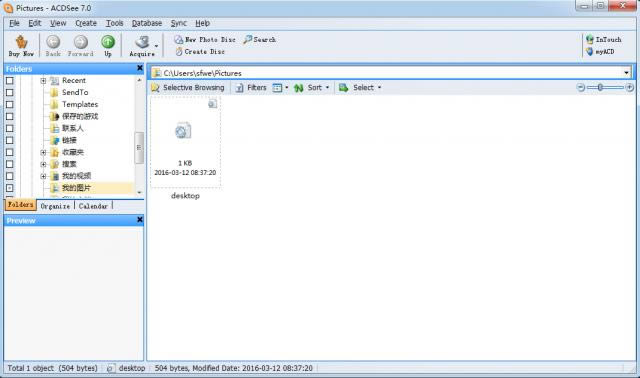Open myACD from the toolbar
Image resolution: width=640 pixels, height=378 pixels.
[x=600, y=52]
